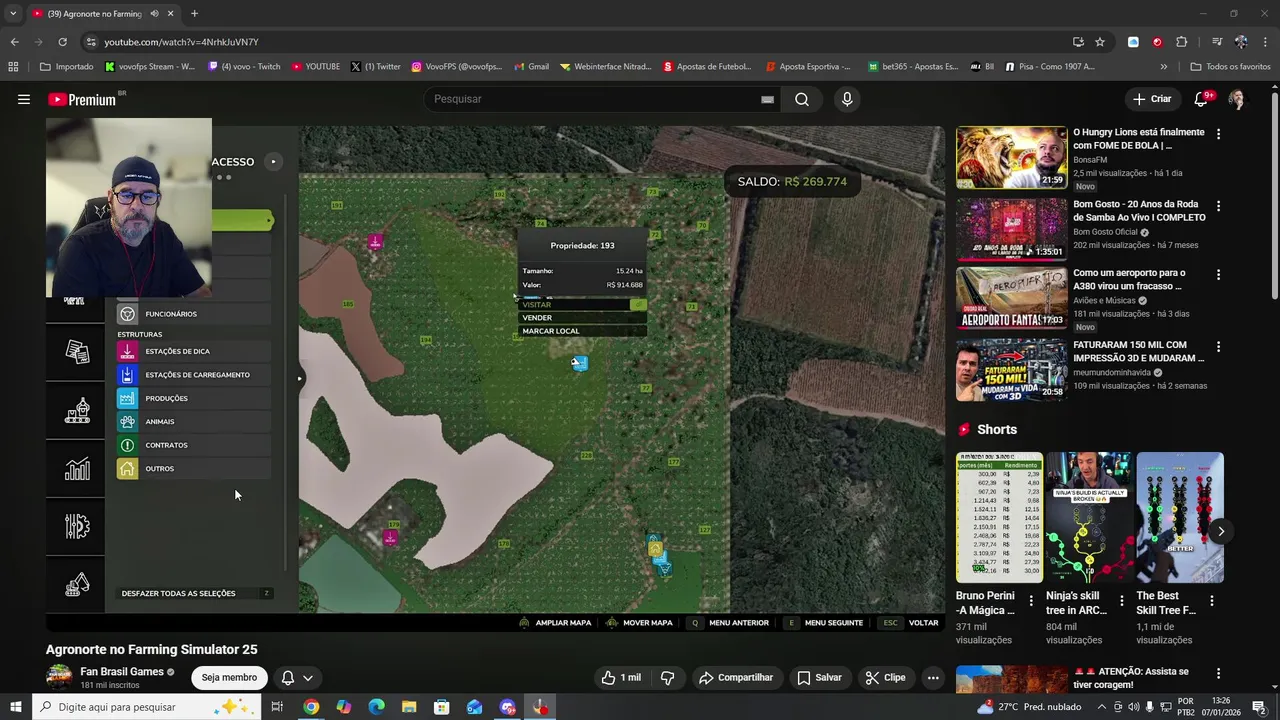Image resolution: width=1280 pixels, height=720 pixels.
Task: Click the next-page arrow beside ACESSO
Action: click(x=273, y=161)
